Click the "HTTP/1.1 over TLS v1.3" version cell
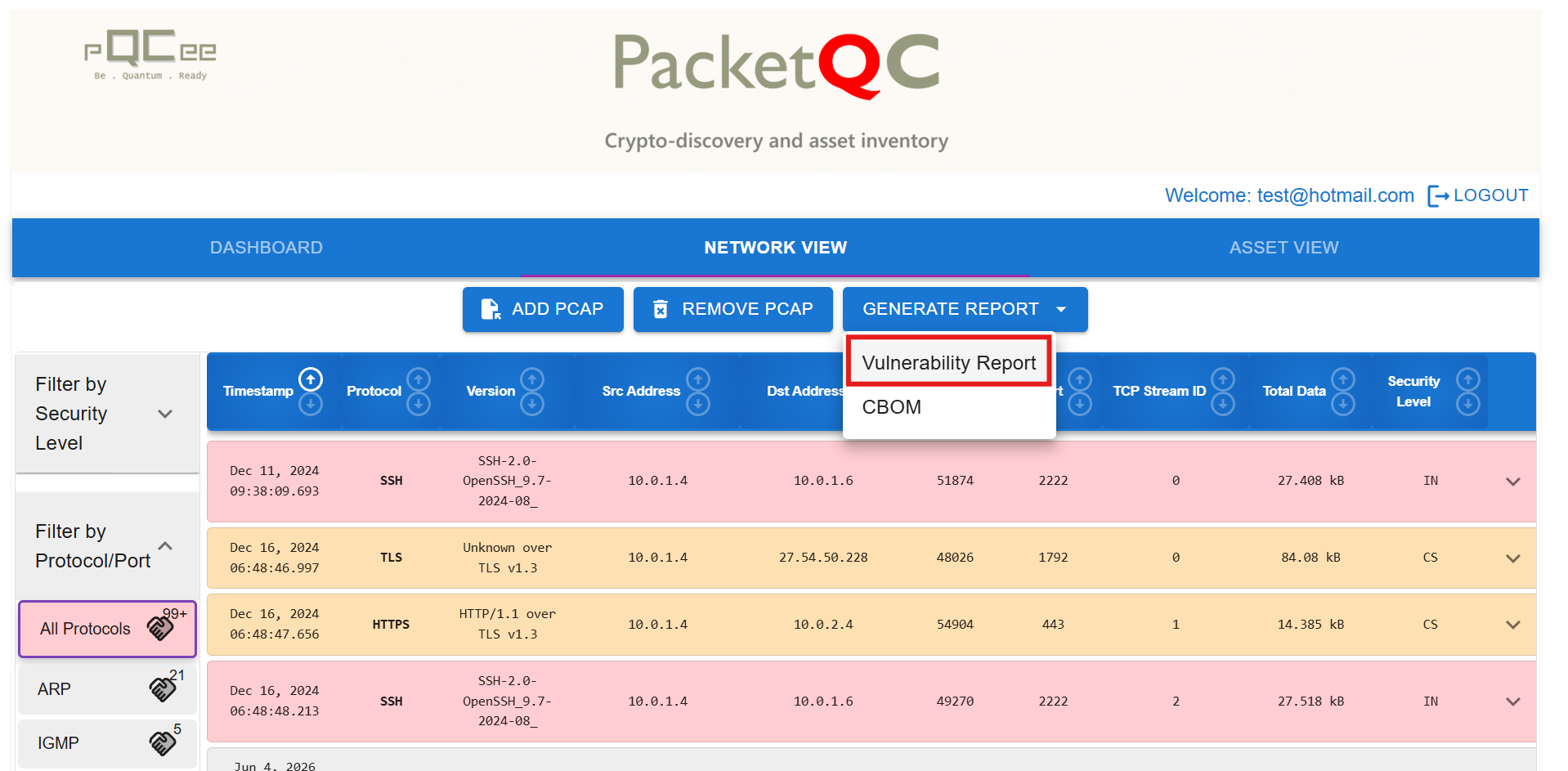1568x771 pixels. [x=508, y=624]
